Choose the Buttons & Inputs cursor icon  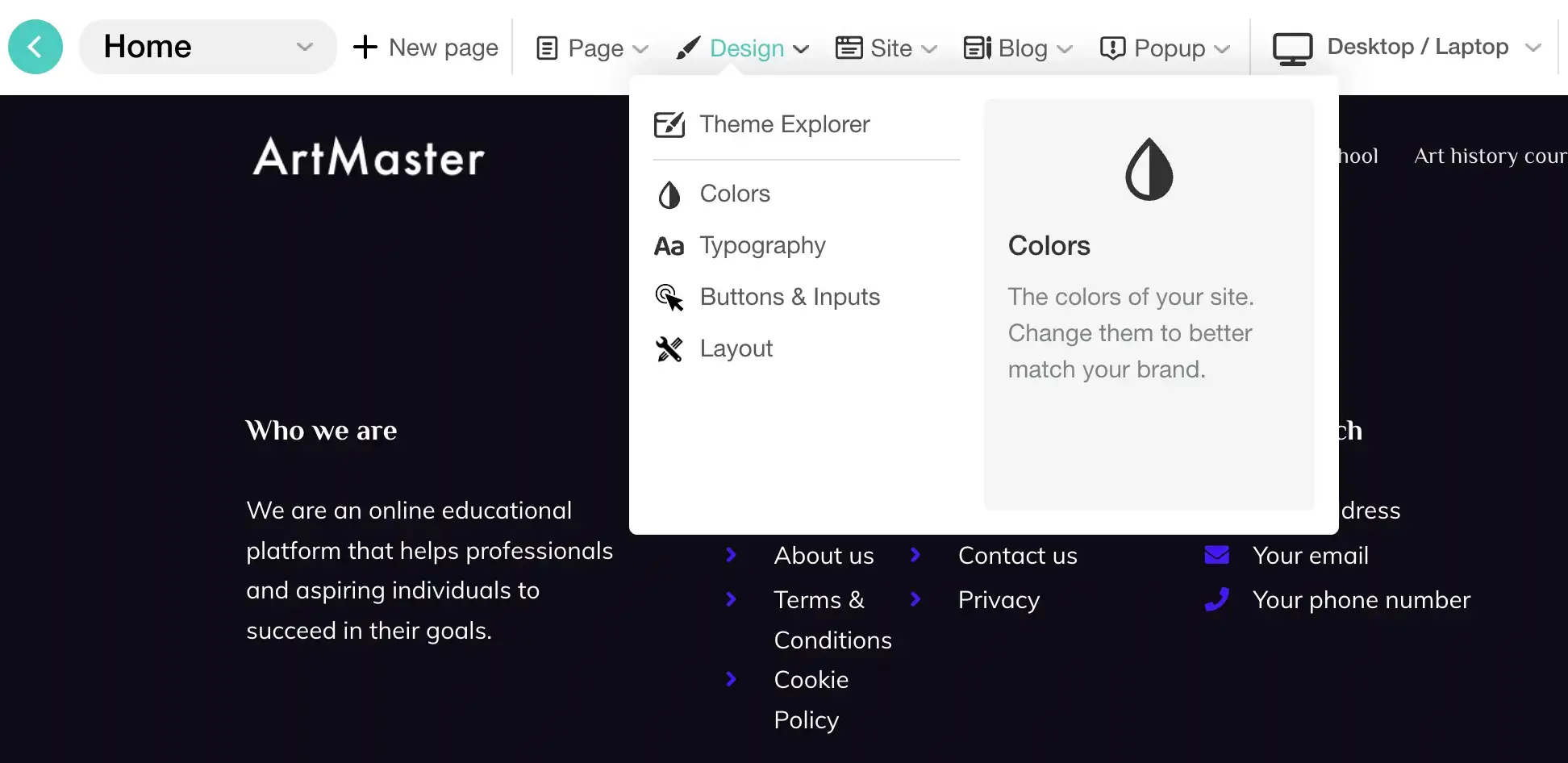pyautogui.click(x=669, y=298)
